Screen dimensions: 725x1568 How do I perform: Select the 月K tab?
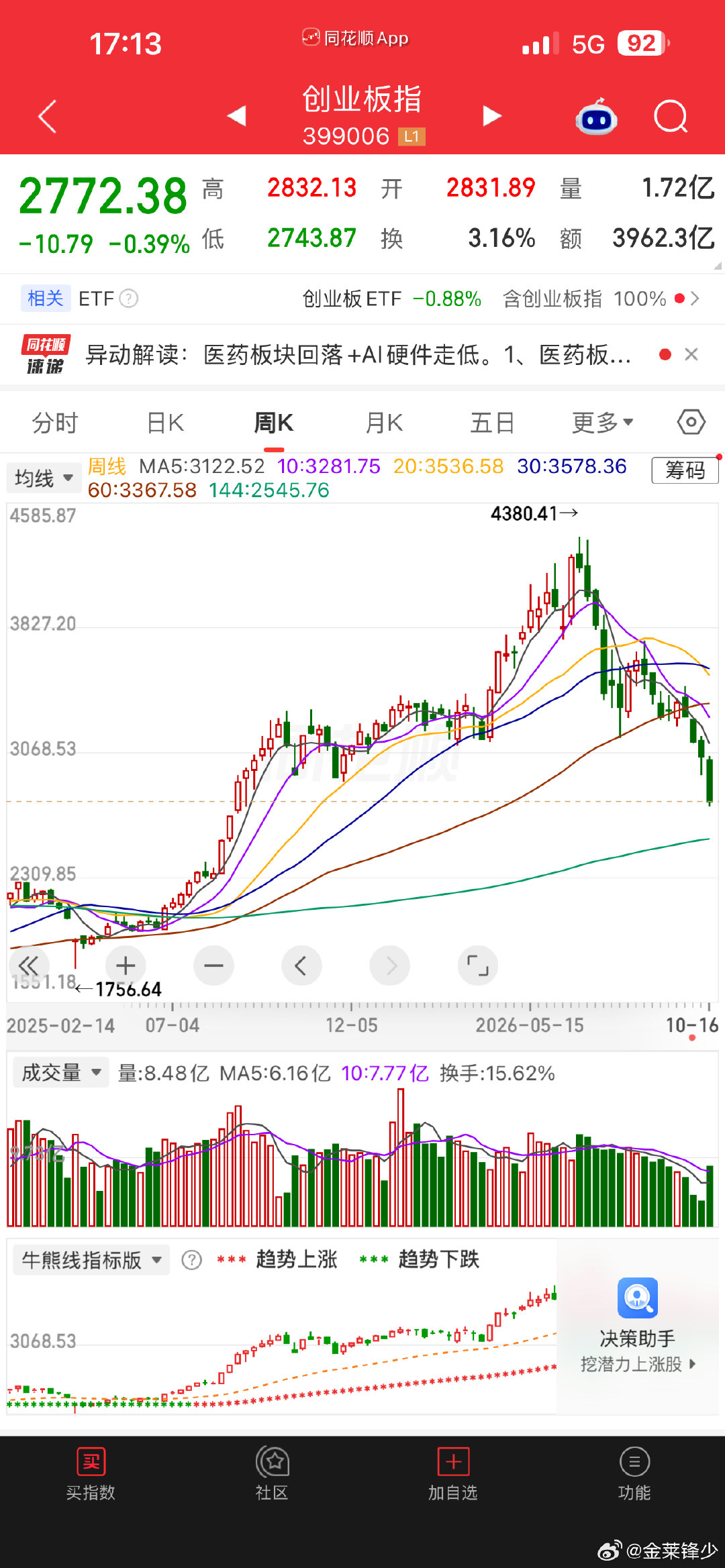coord(384,423)
